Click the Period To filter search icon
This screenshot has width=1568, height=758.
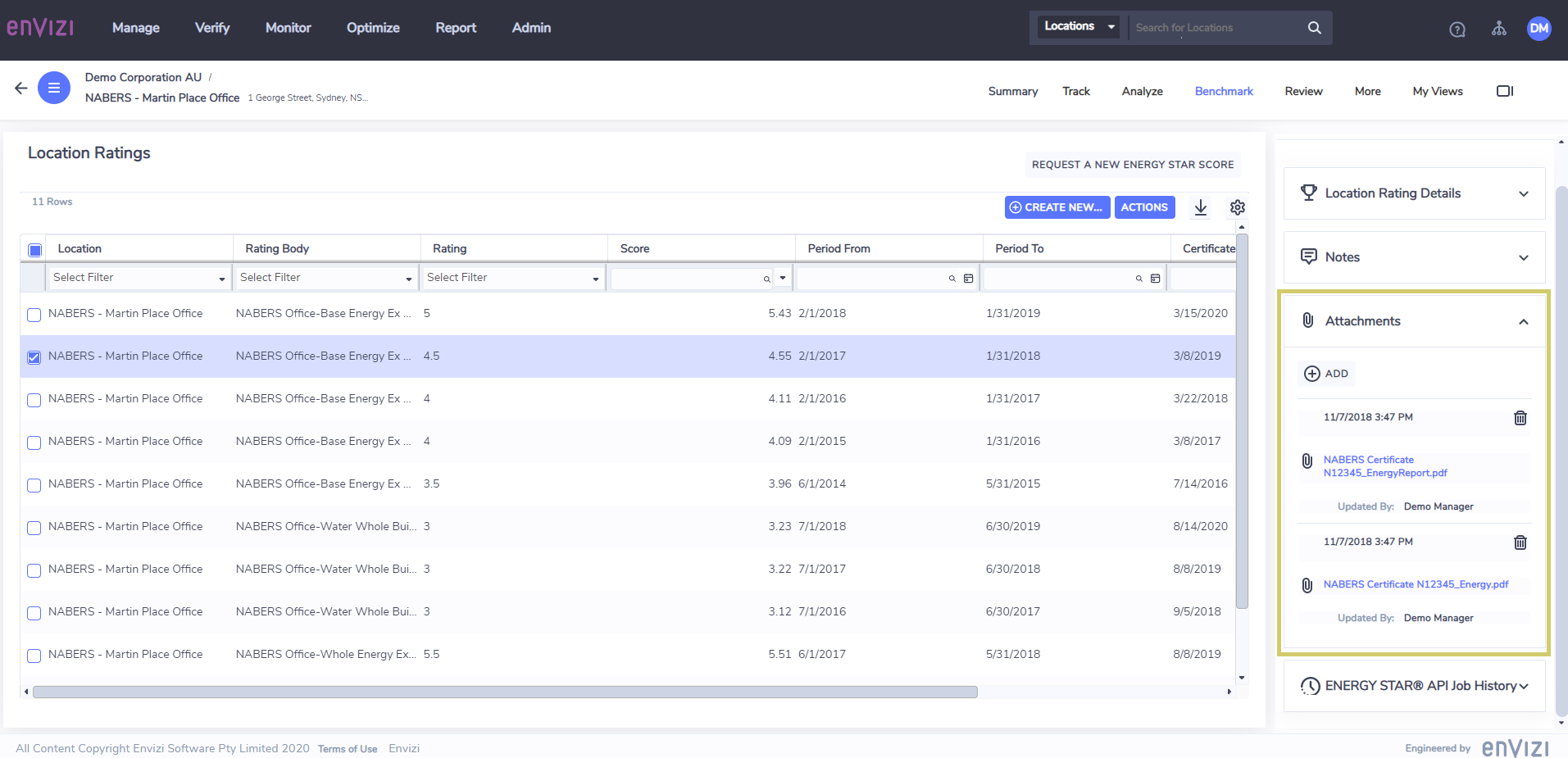click(x=1139, y=279)
